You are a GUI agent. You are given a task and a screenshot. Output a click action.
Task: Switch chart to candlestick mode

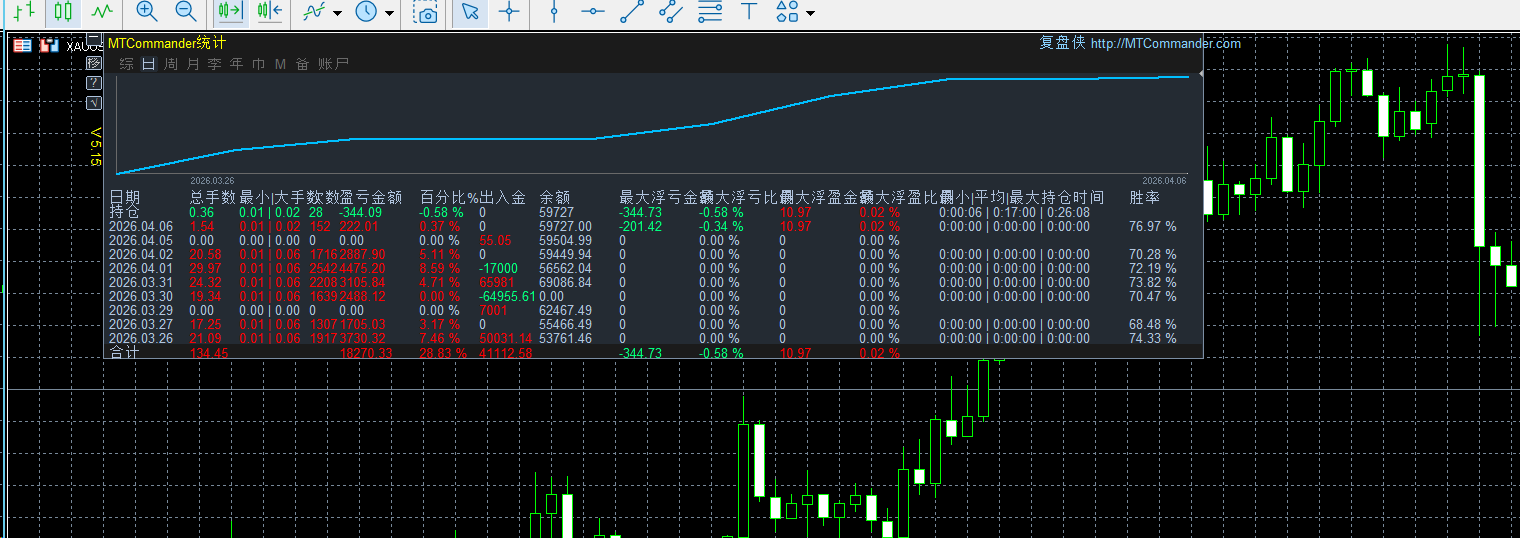coord(63,12)
